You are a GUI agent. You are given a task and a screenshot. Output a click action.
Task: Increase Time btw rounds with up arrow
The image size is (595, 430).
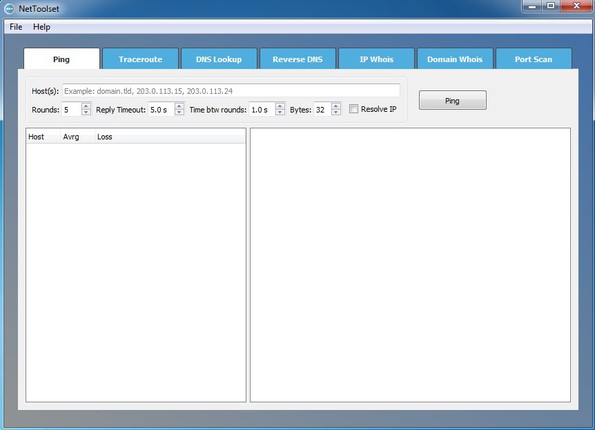pos(280,106)
